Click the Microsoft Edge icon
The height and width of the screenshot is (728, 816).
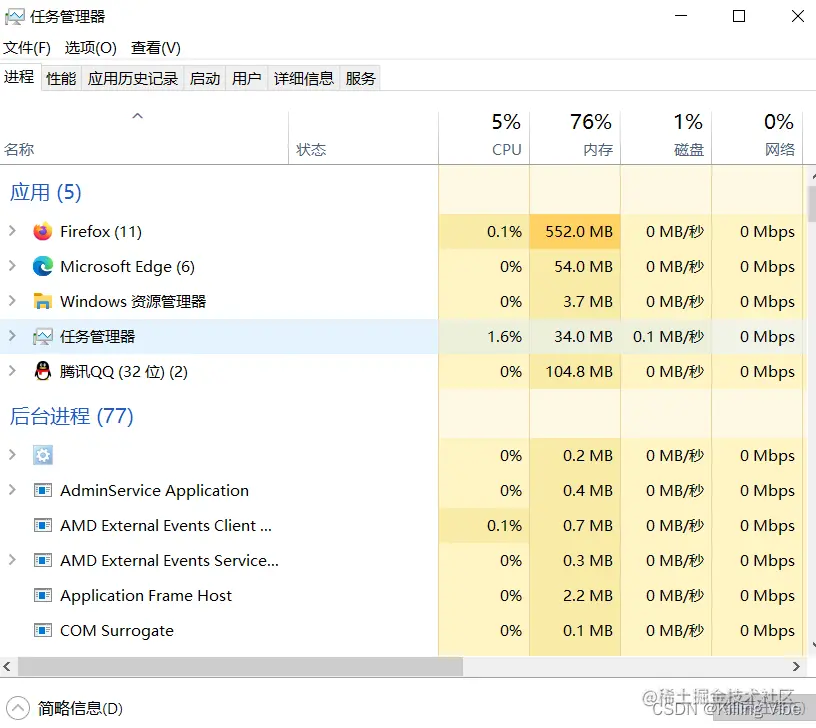click(x=43, y=266)
